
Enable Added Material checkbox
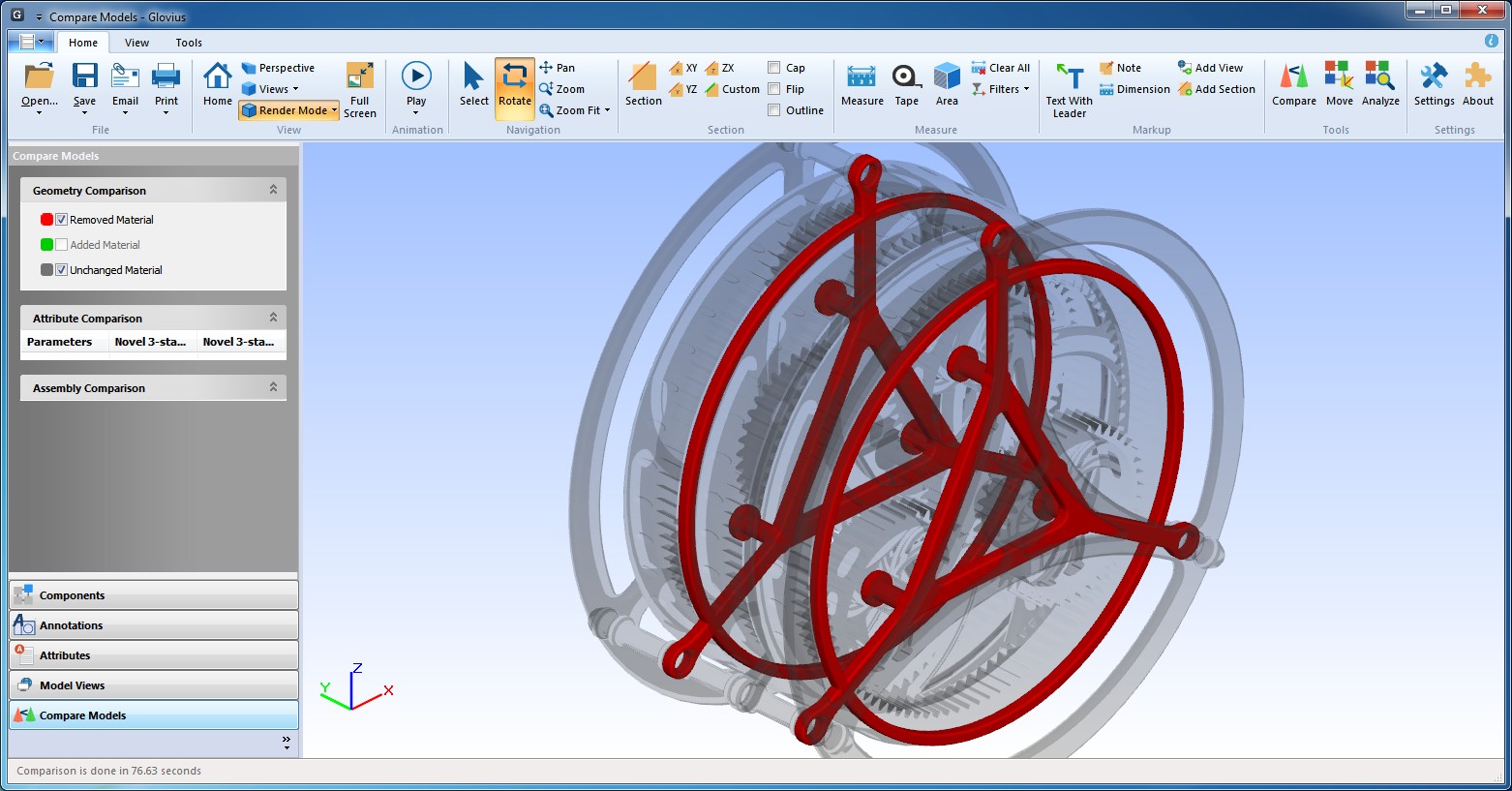61,245
